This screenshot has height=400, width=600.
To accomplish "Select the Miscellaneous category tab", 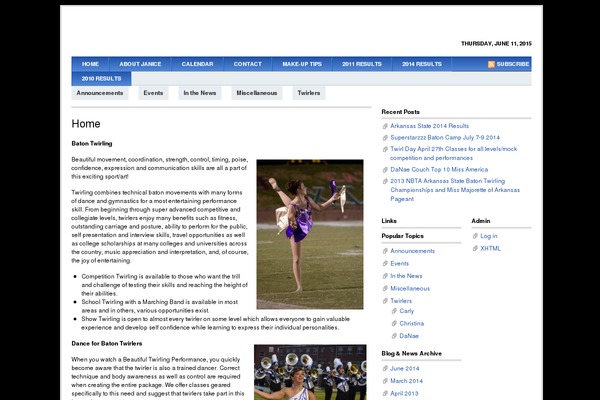I will tap(257, 93).
